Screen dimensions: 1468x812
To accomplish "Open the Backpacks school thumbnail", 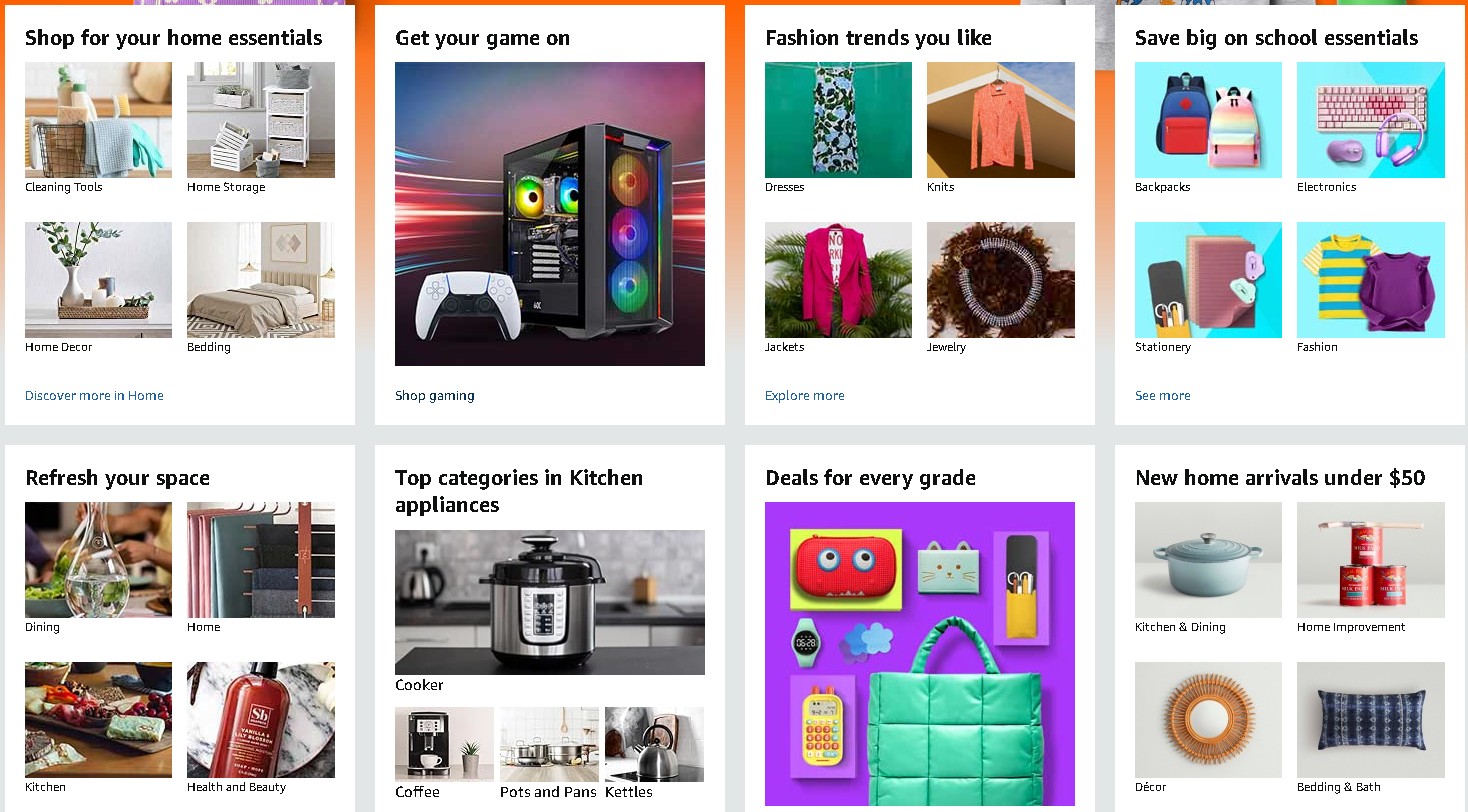I will 1208,120.
